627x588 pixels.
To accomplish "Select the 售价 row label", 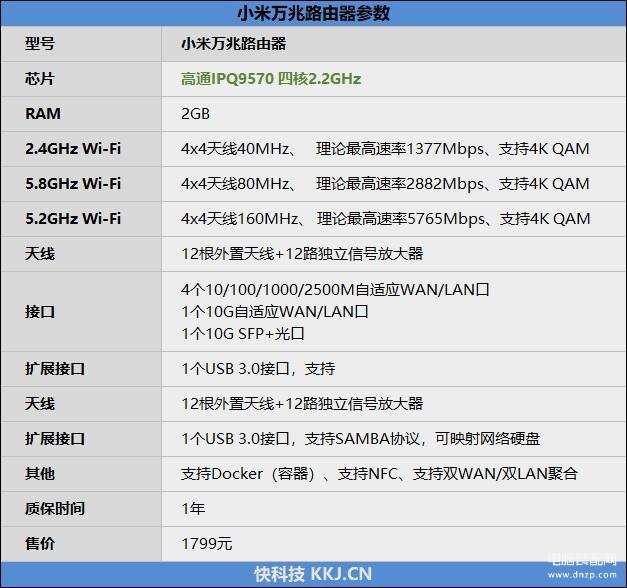I will pos(40,544).
